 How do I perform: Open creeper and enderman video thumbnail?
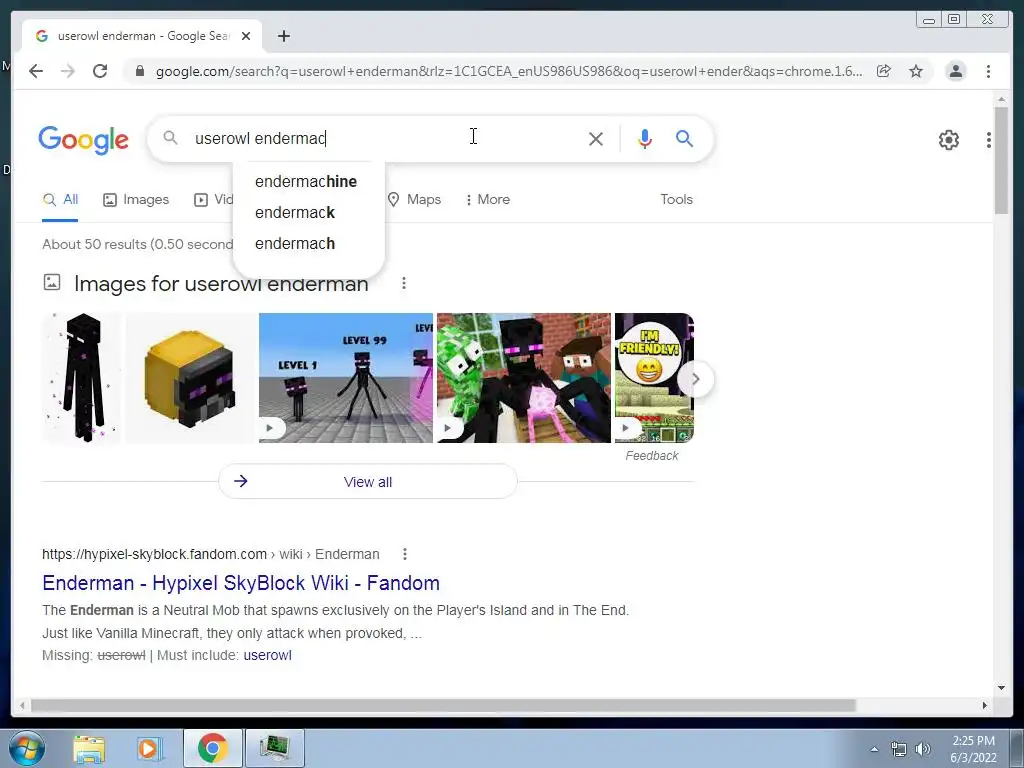click(x=524, y=378)
